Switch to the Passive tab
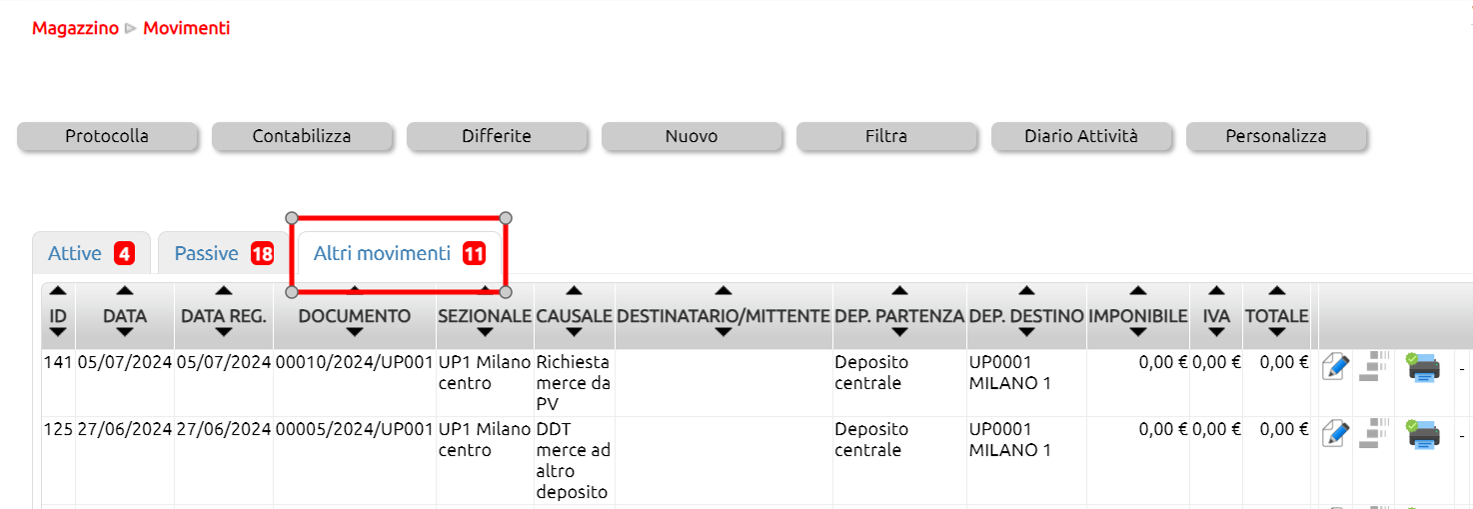This screenshot has height=509, width=1473. click(224, 253)
